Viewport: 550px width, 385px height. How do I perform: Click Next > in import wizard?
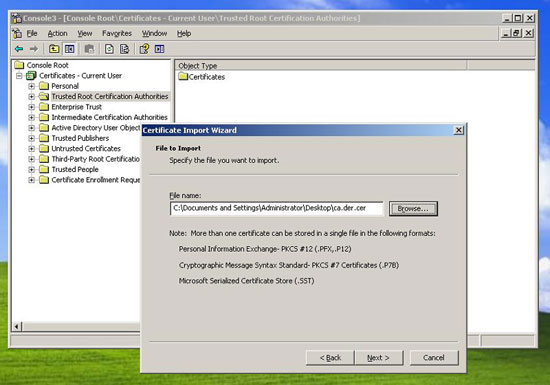(378, 358)
